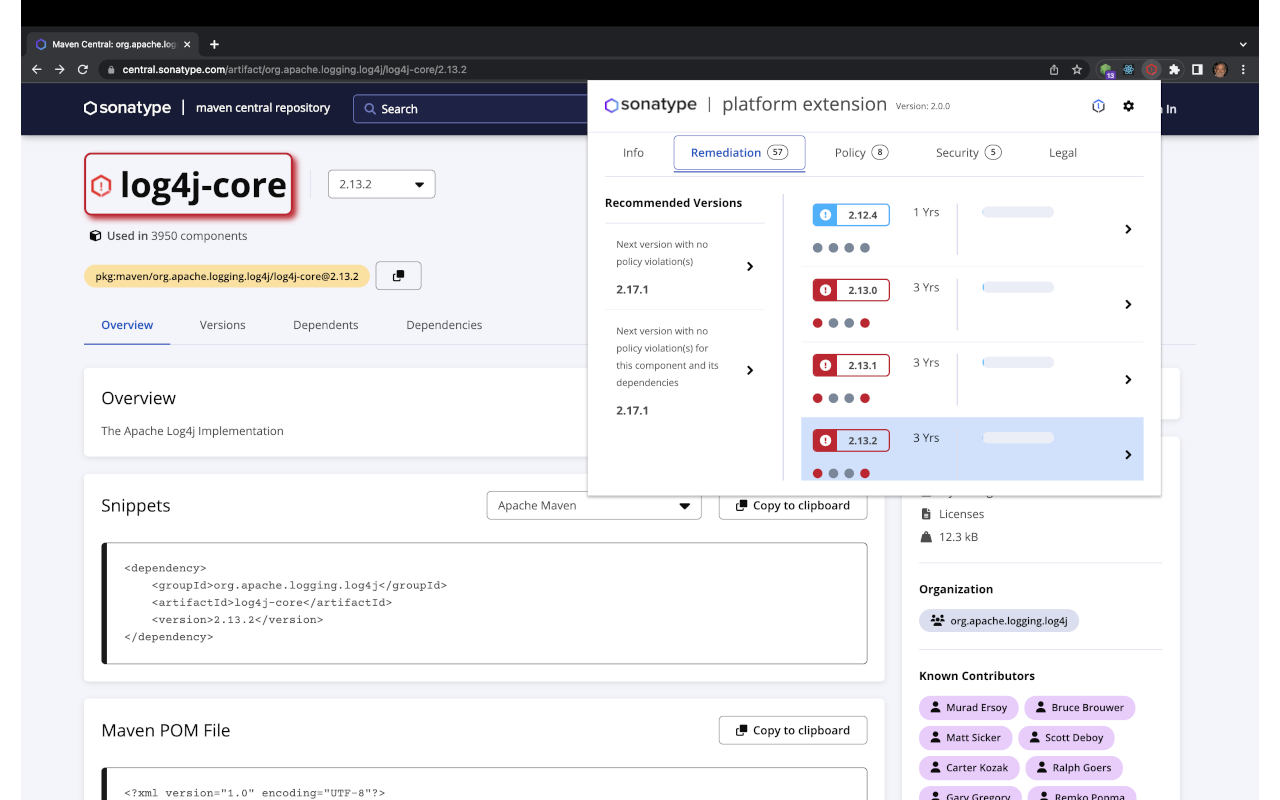
Task: Click the popularity bar for version 2.12.4
Action: click(1018, 212)
